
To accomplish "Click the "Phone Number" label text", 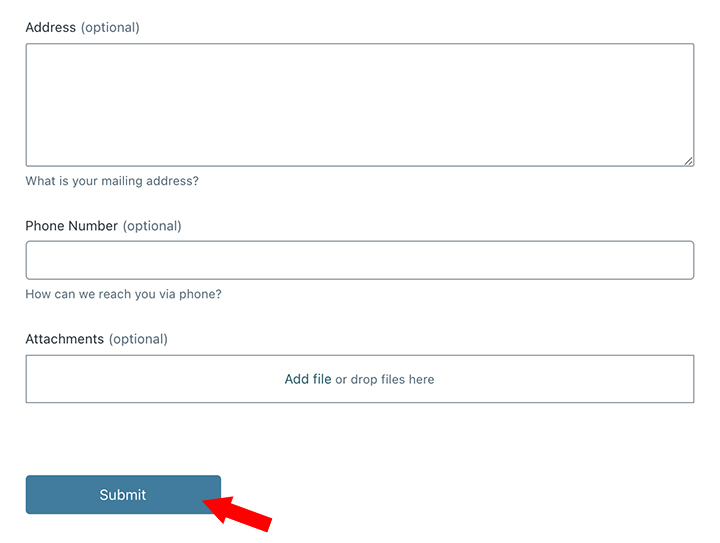I will click(x=71, y=226).
